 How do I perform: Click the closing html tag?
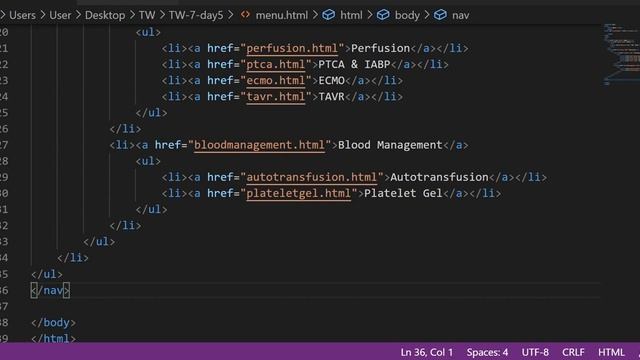pyautogui.click(x=53, y=338)
